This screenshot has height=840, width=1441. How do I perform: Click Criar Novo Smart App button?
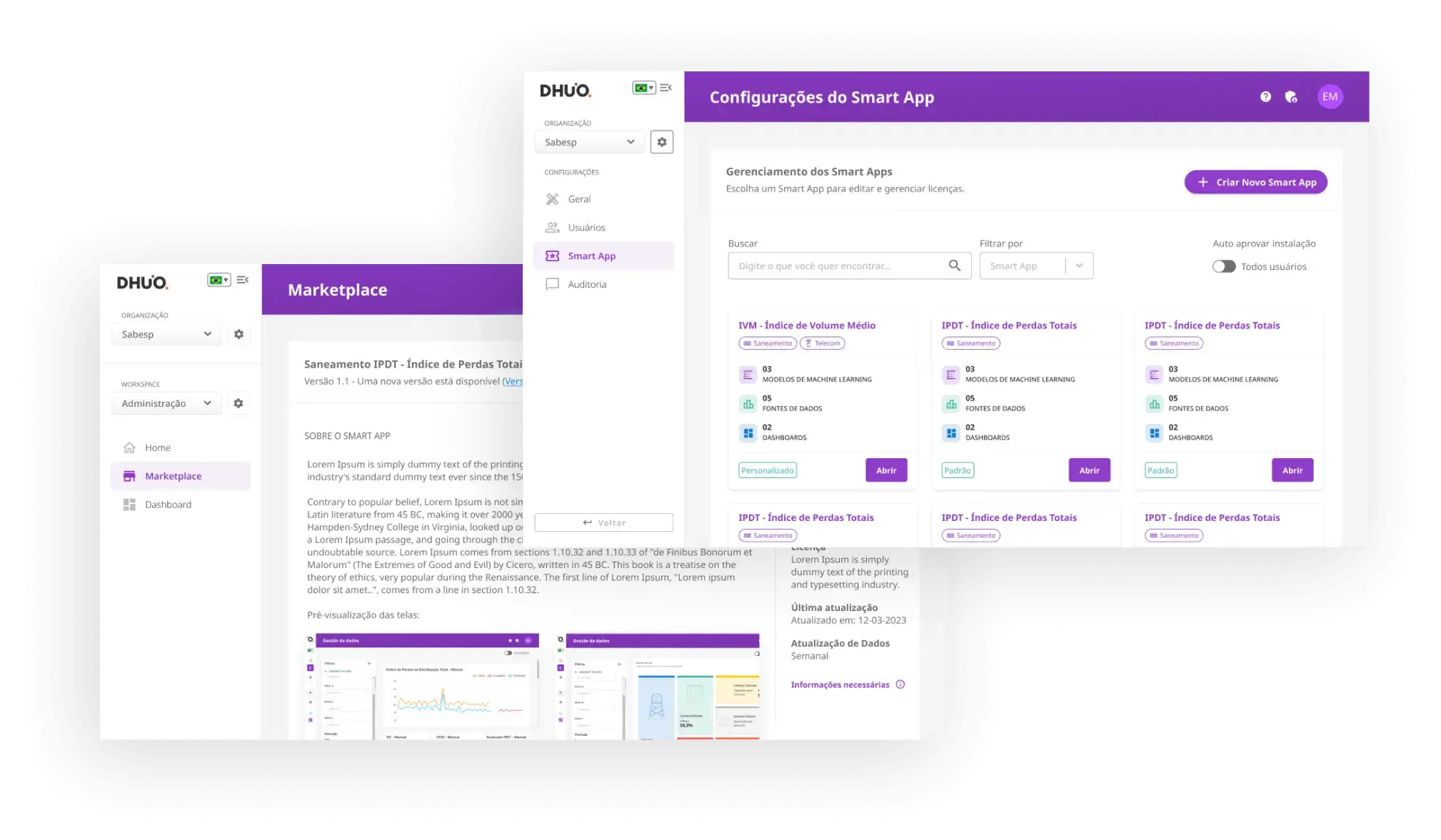pyautogui.click(x=1256, y=182)
